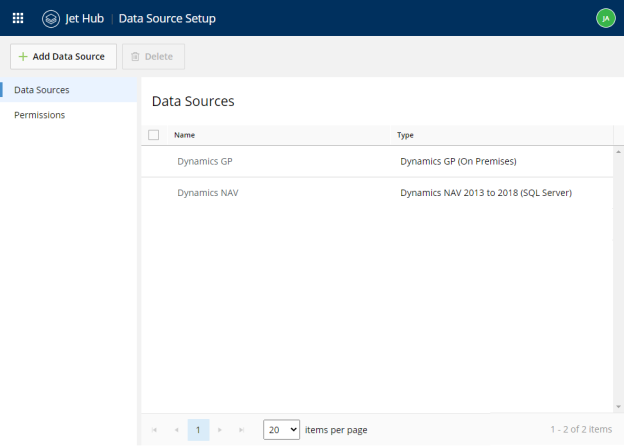Screen dimensions: 624x446
Task: Select page number 1 in the pager
Action: 198,430
